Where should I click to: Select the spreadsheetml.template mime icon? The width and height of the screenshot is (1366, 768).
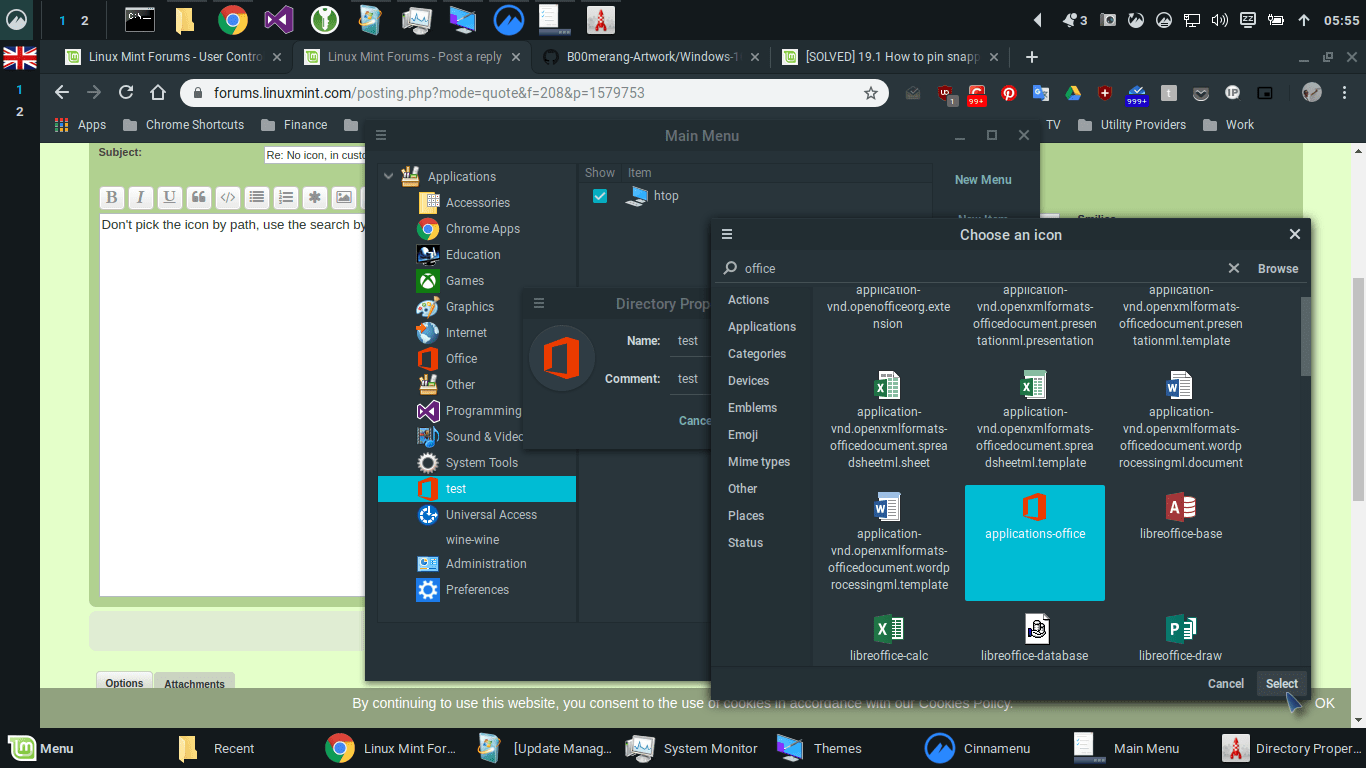click(x=1035, y=420)
